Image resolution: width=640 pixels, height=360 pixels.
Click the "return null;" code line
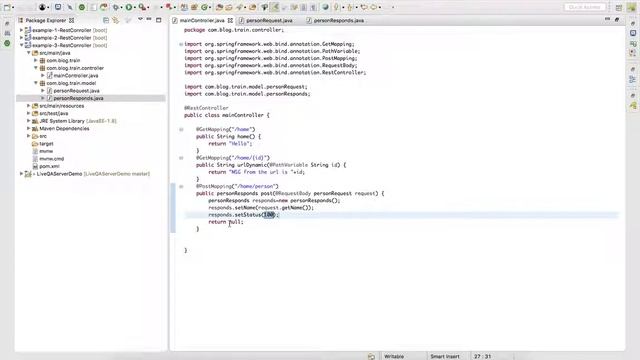(226, 222)
